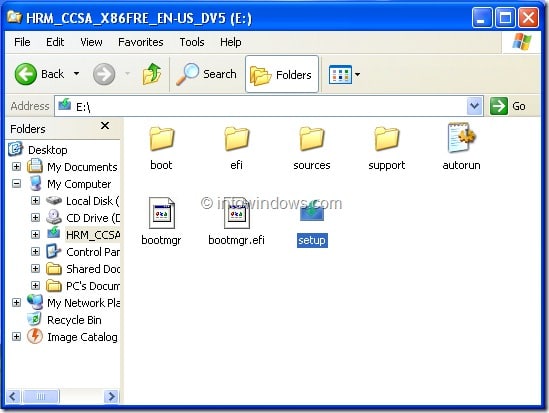The height and width of the screenshot is (413, 549).
Task: Click the right scroll arrow in Folders pane
Action: 111,396
